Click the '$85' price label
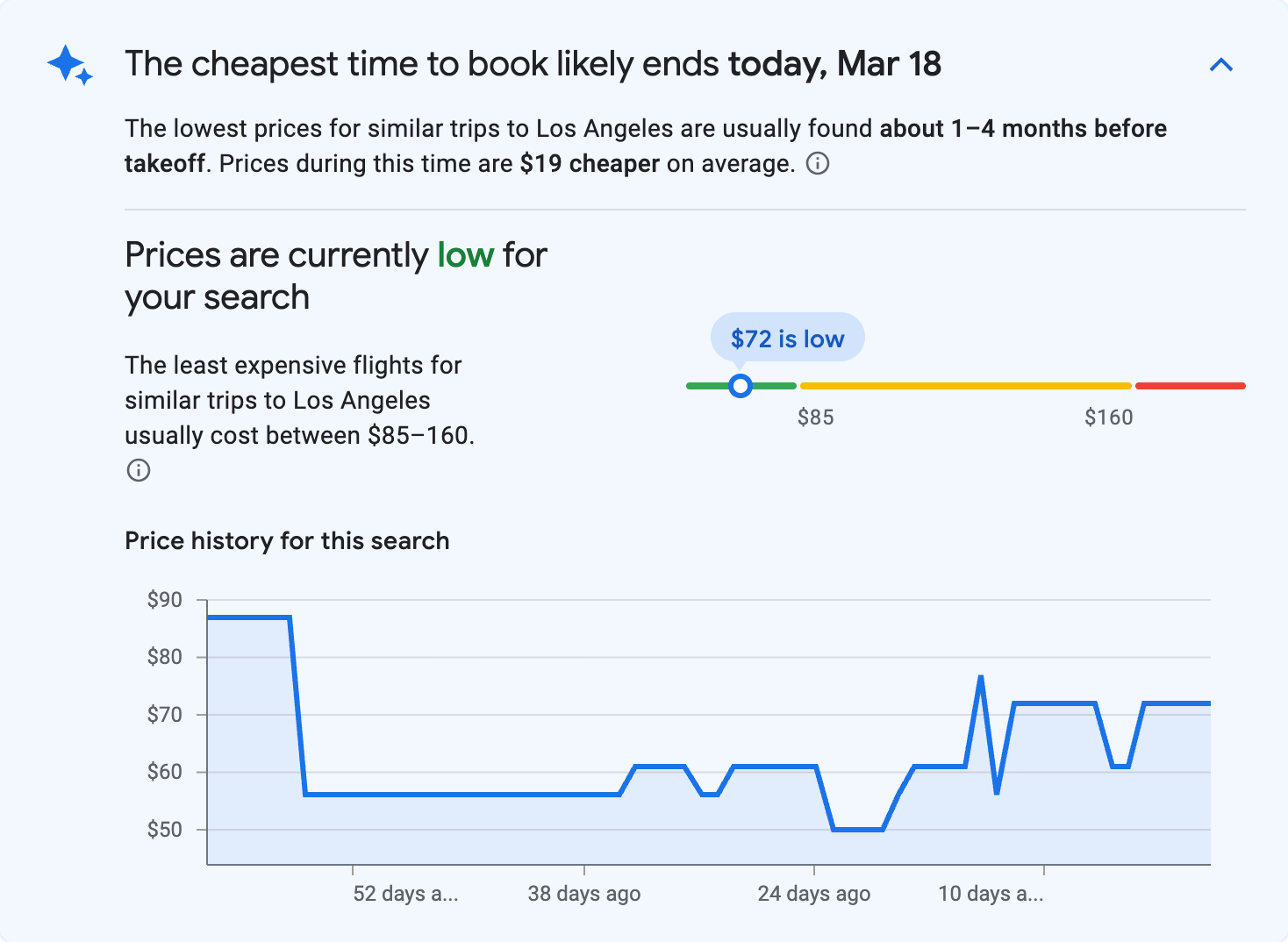 (816, 417)
